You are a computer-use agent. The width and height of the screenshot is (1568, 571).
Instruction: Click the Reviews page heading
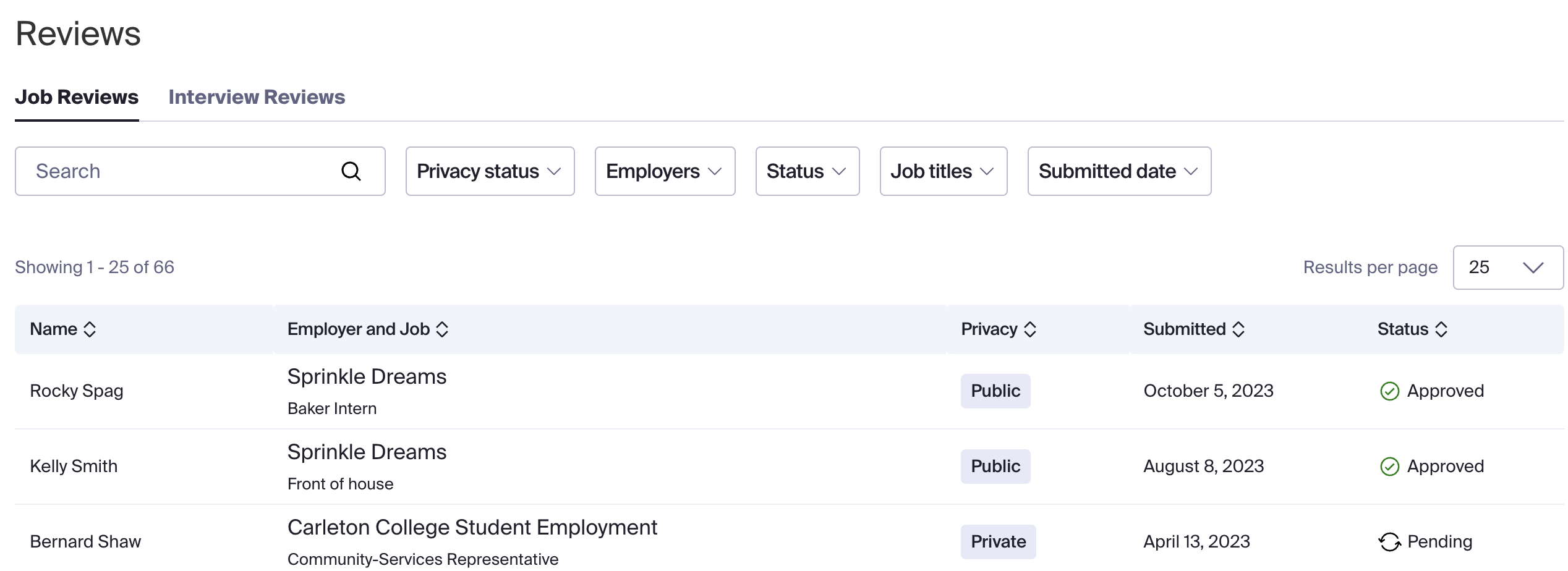tap(78, 33)
